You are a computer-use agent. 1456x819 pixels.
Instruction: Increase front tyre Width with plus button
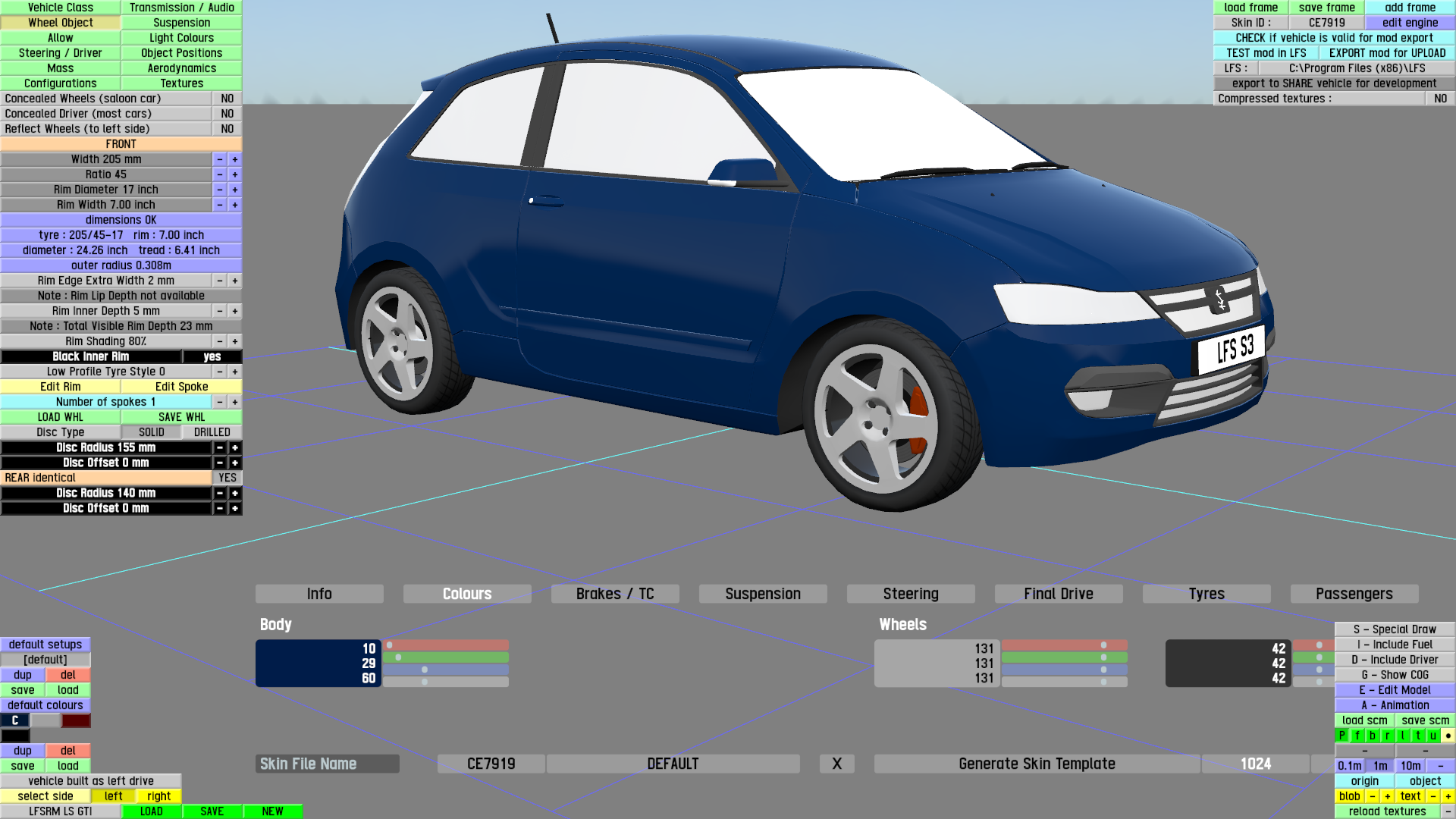[235, 159]
